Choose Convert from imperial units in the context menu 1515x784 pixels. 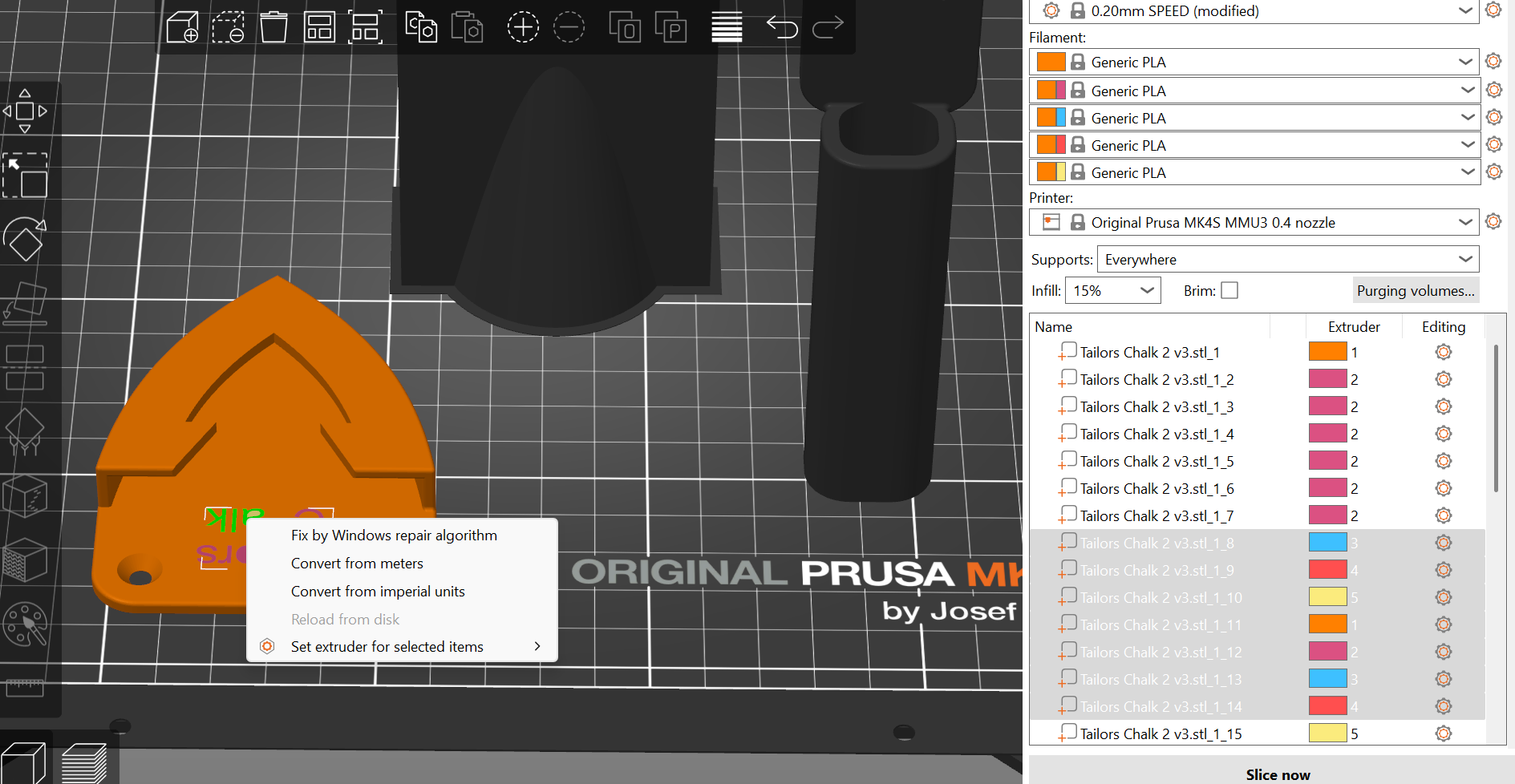click(x=378, y=591)
